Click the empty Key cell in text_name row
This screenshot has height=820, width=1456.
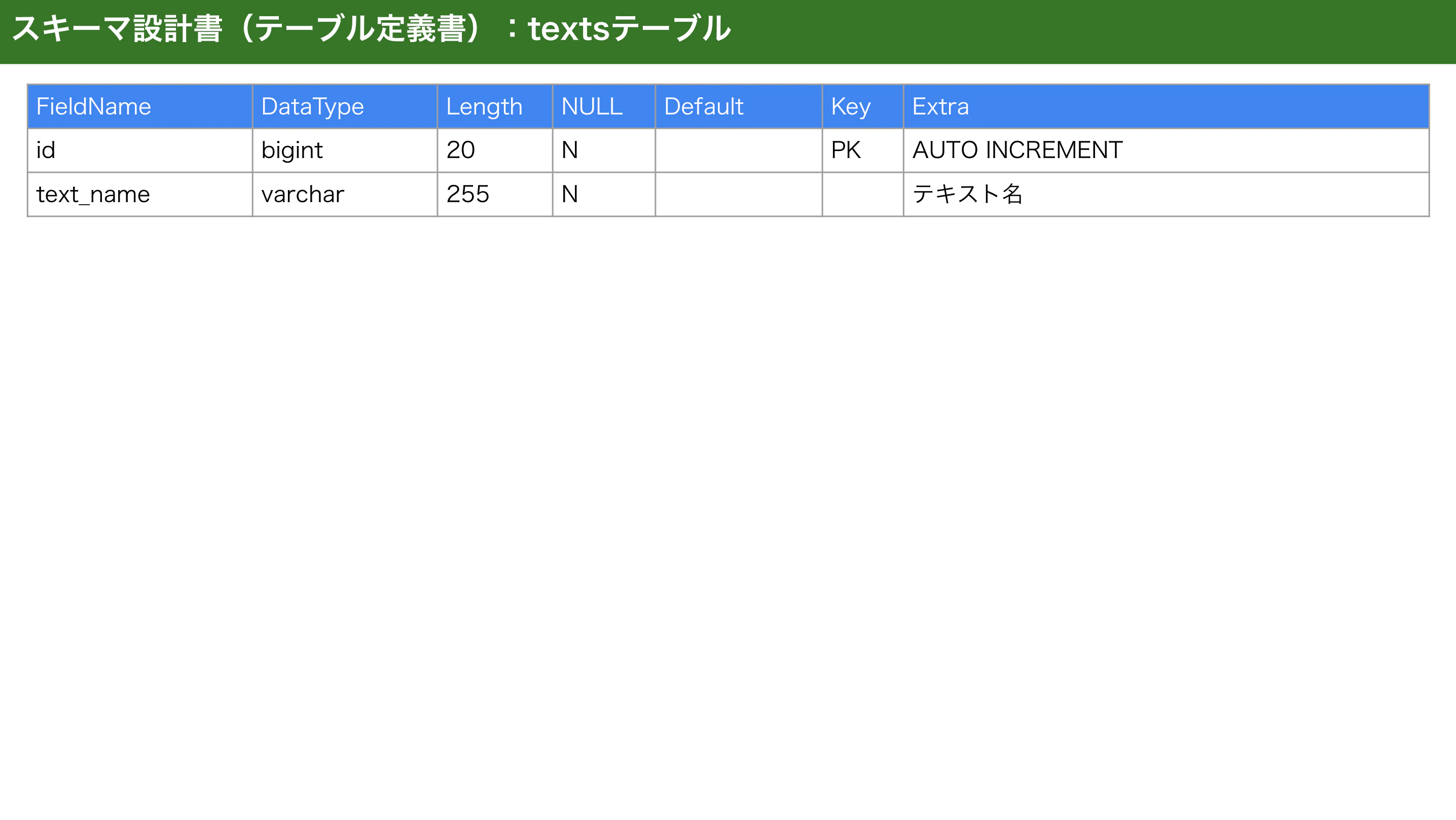coord(862,195)
